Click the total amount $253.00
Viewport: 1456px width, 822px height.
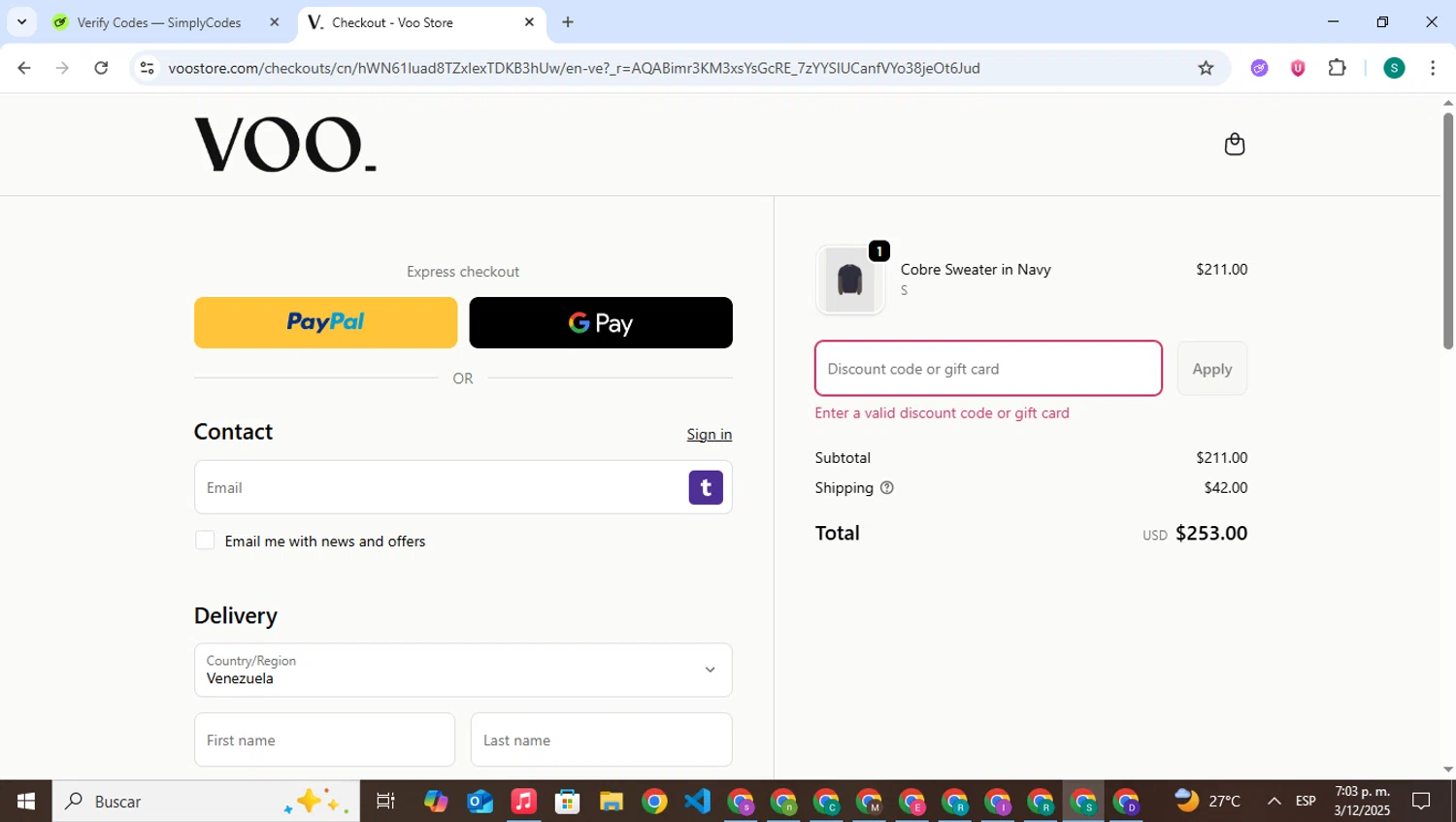point(1211,533)
